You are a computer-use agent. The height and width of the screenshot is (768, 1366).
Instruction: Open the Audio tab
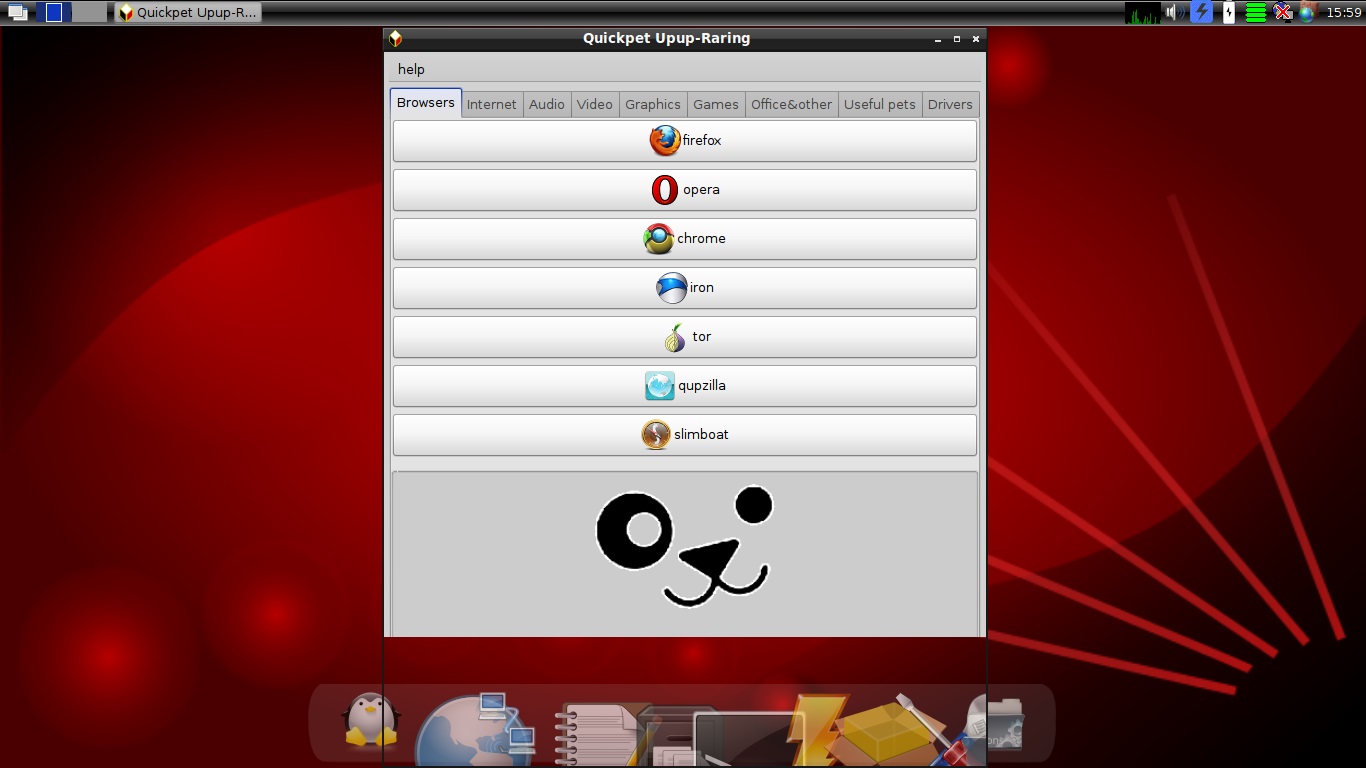coord(547,104)
